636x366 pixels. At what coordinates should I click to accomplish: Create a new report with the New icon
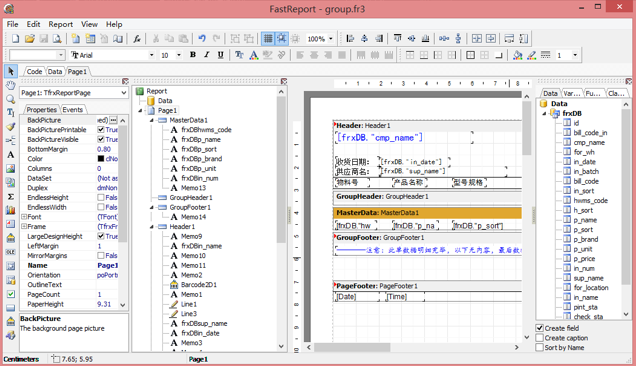point(15,39)
